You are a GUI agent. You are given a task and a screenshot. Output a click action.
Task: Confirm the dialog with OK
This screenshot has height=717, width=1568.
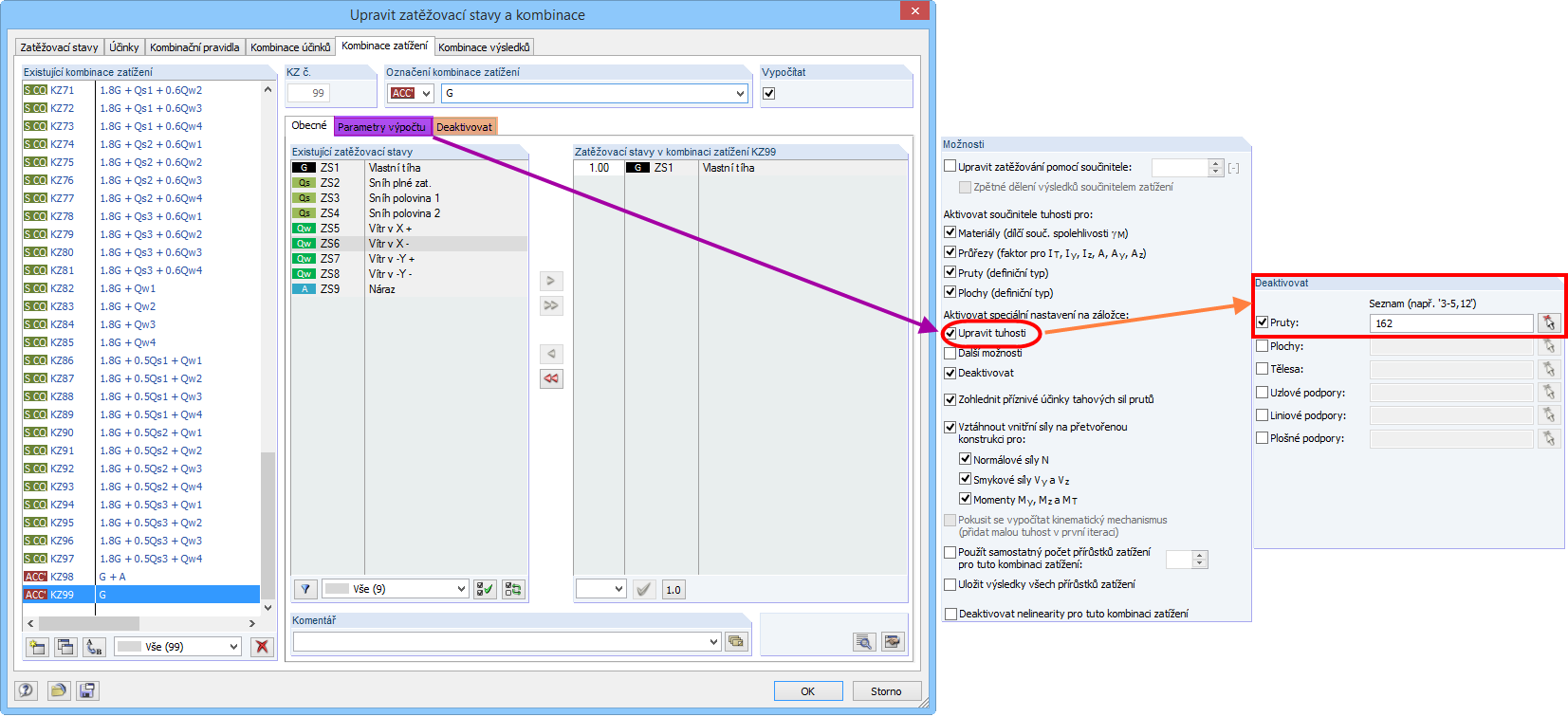click(x=807, y=691)
